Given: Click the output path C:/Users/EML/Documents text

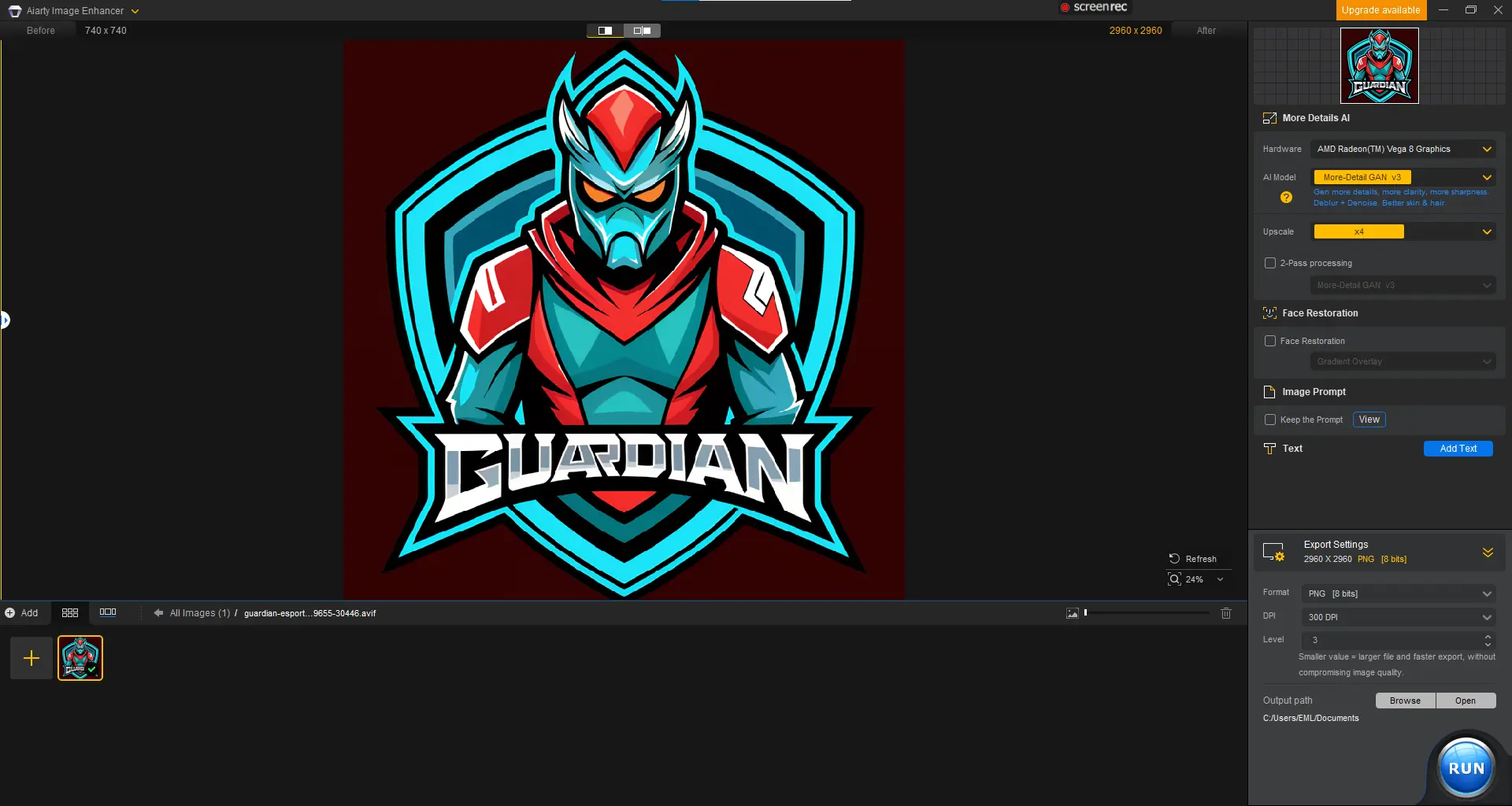Looking at the screenshot, I should [1310, 719].
